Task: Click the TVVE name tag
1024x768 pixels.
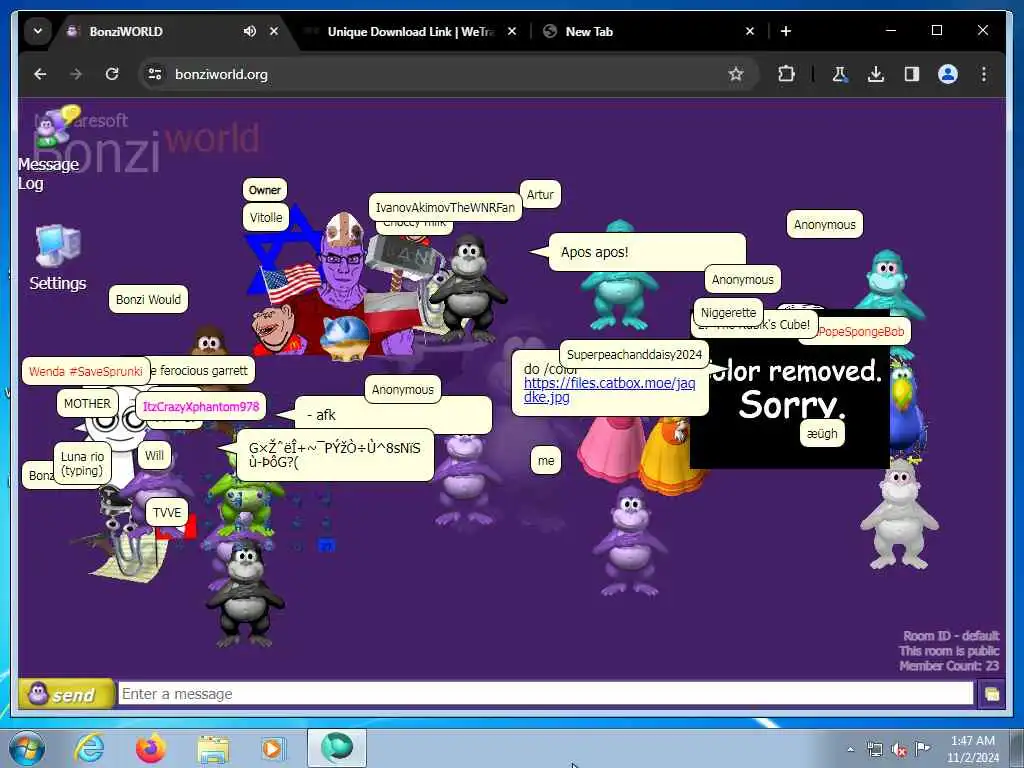Action: pyautogui.click(x=167, y=513)
